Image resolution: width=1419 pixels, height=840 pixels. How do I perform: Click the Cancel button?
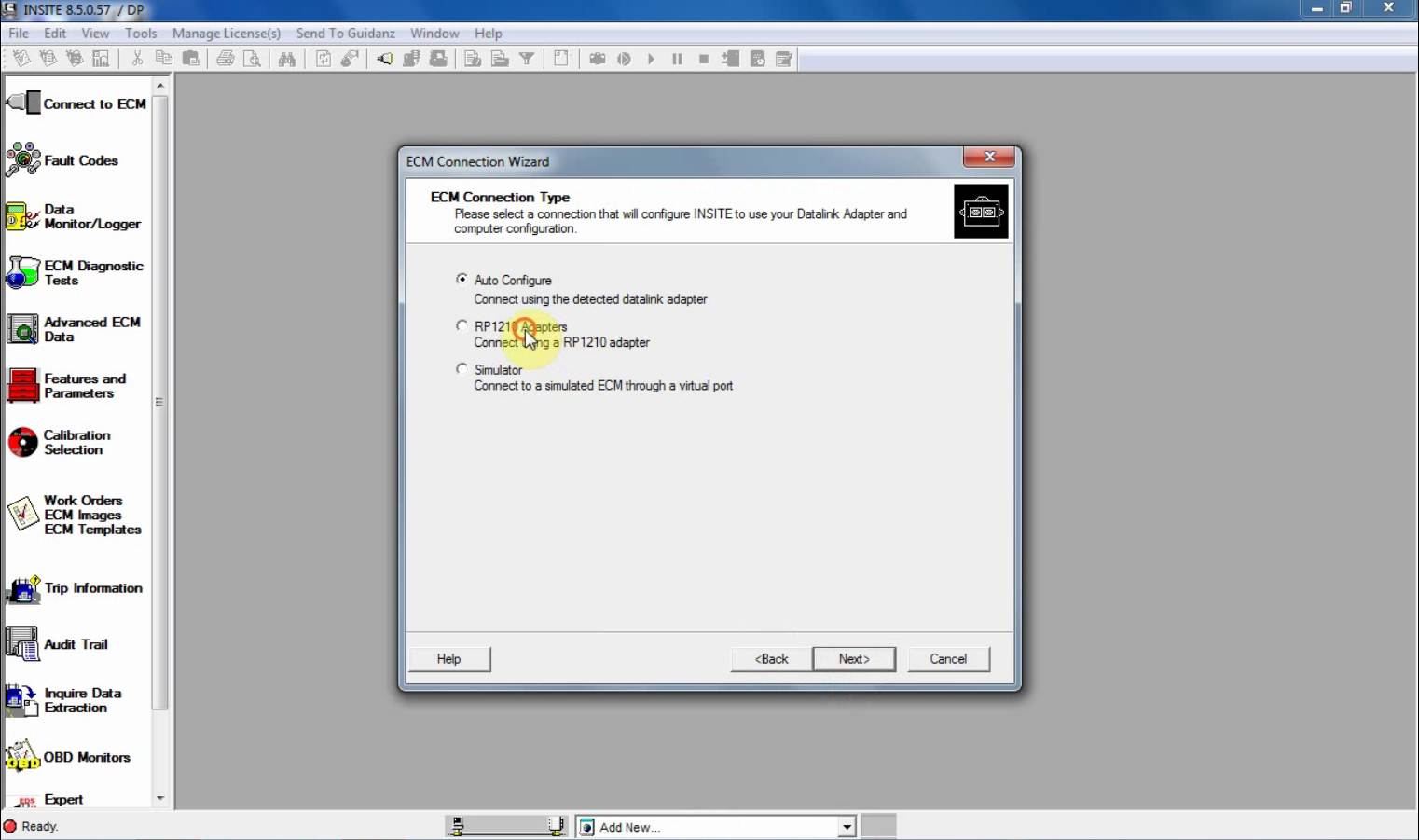tap(949, 659)
